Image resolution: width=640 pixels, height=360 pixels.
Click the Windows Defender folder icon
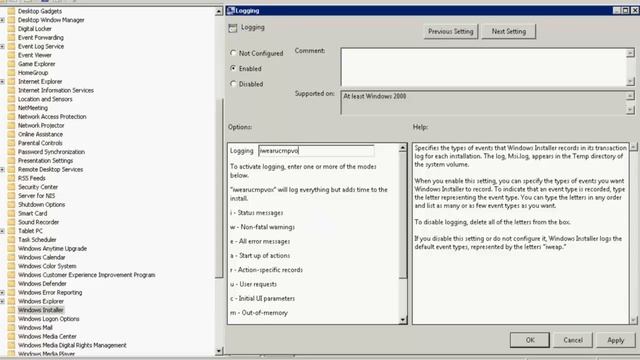pos(11,283)
